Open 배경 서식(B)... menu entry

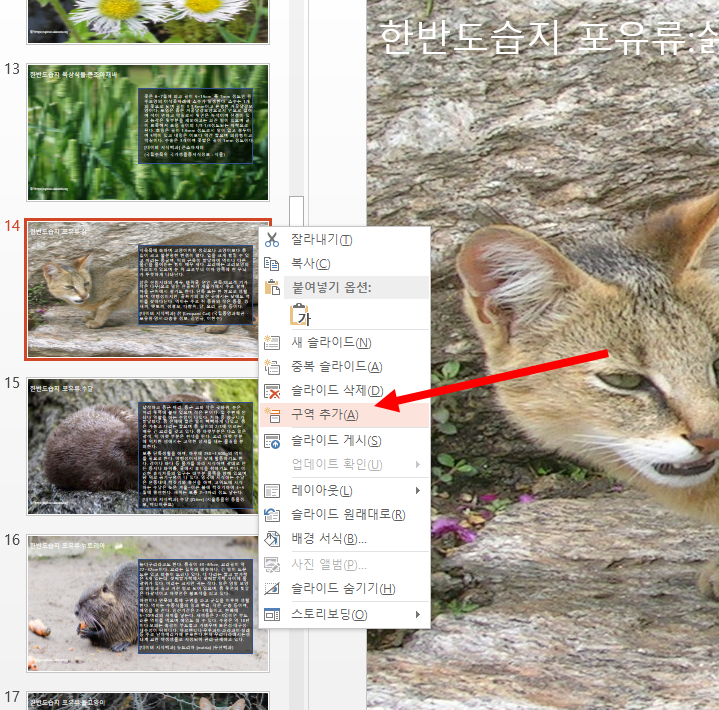(x=345, y=539)
